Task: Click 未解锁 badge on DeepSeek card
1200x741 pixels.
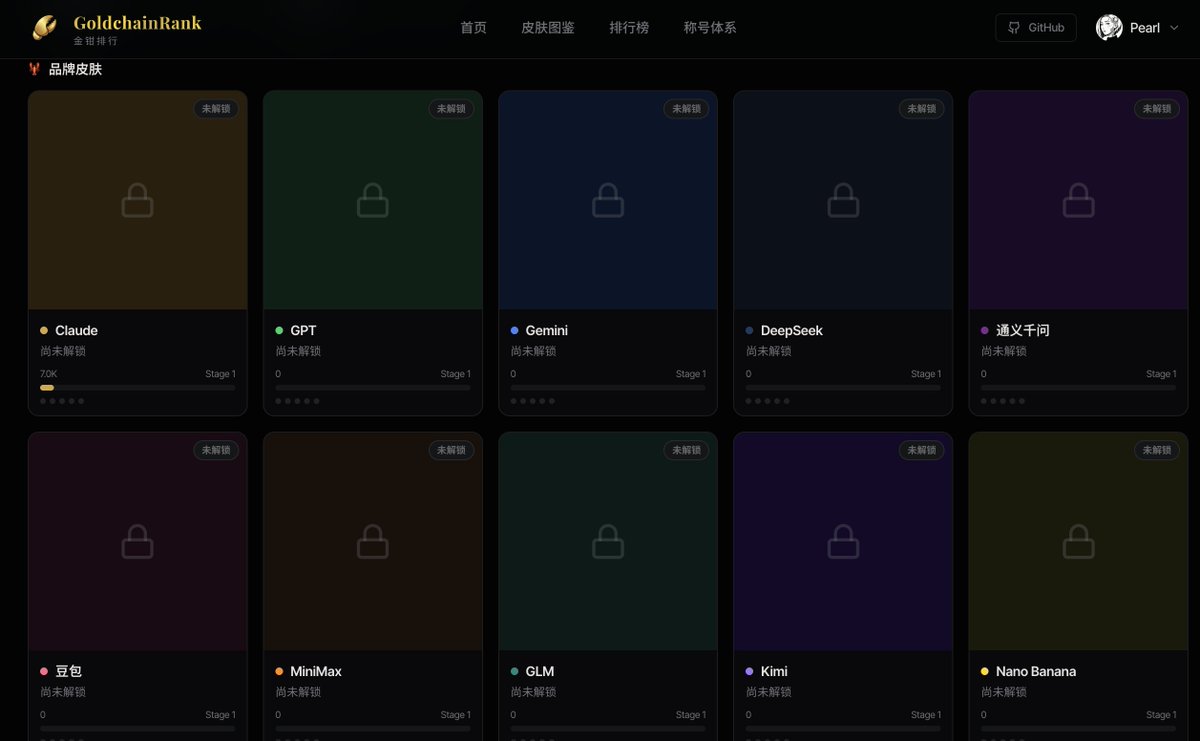Action: [921, 109]
